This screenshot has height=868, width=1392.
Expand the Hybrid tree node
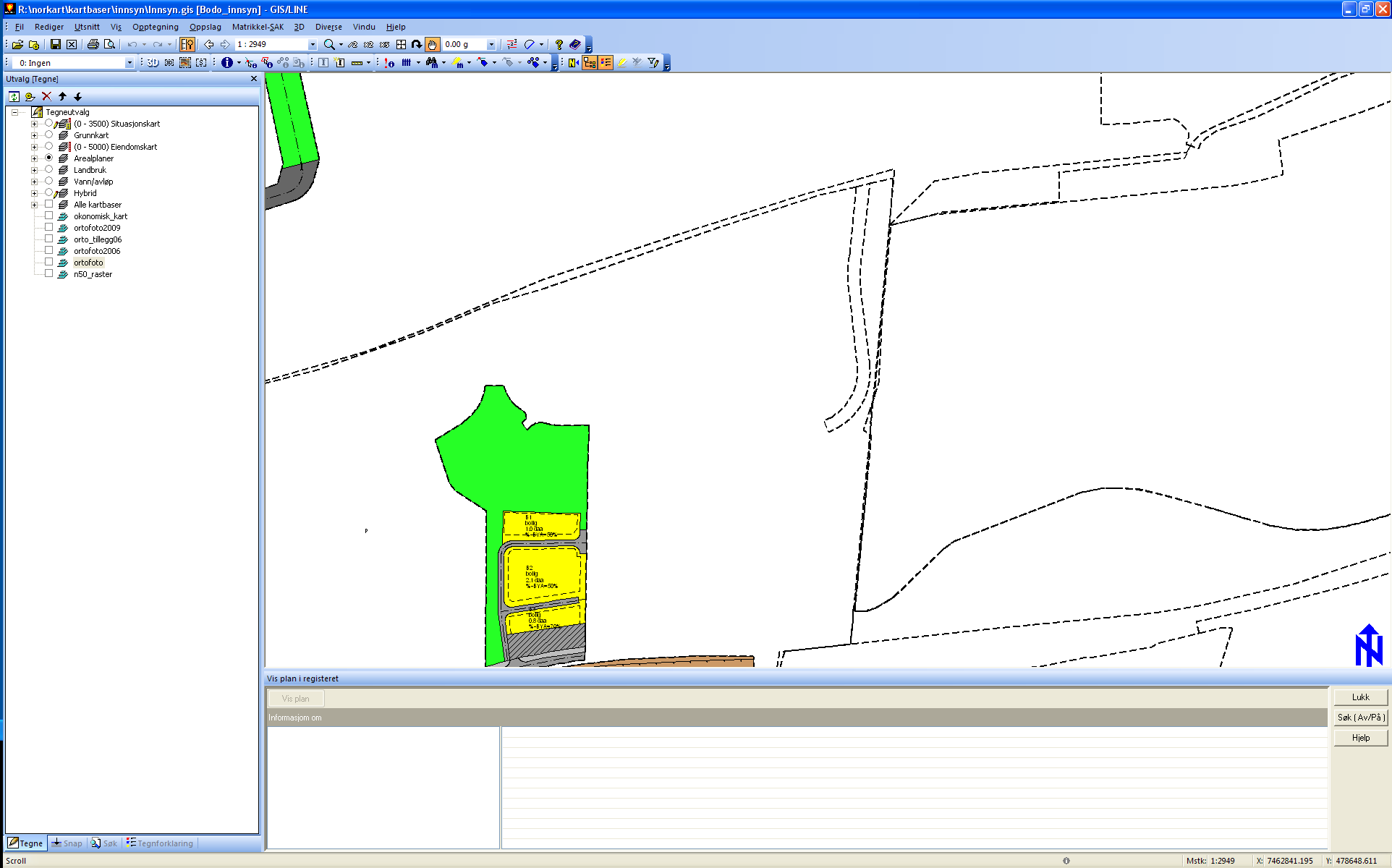click(x=34, y=193)
